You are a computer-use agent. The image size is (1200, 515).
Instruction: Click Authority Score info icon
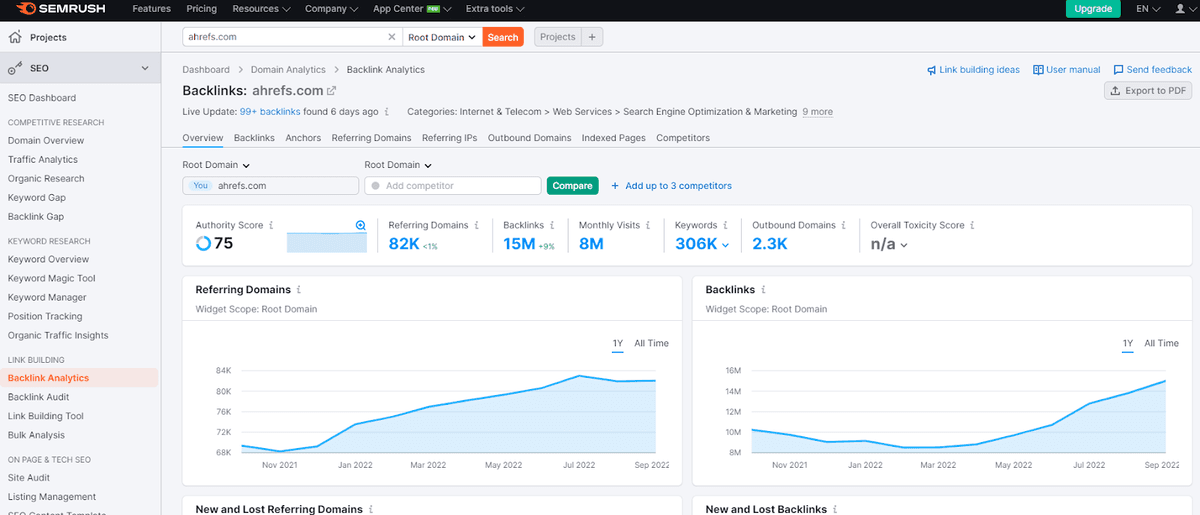point(271,225)
